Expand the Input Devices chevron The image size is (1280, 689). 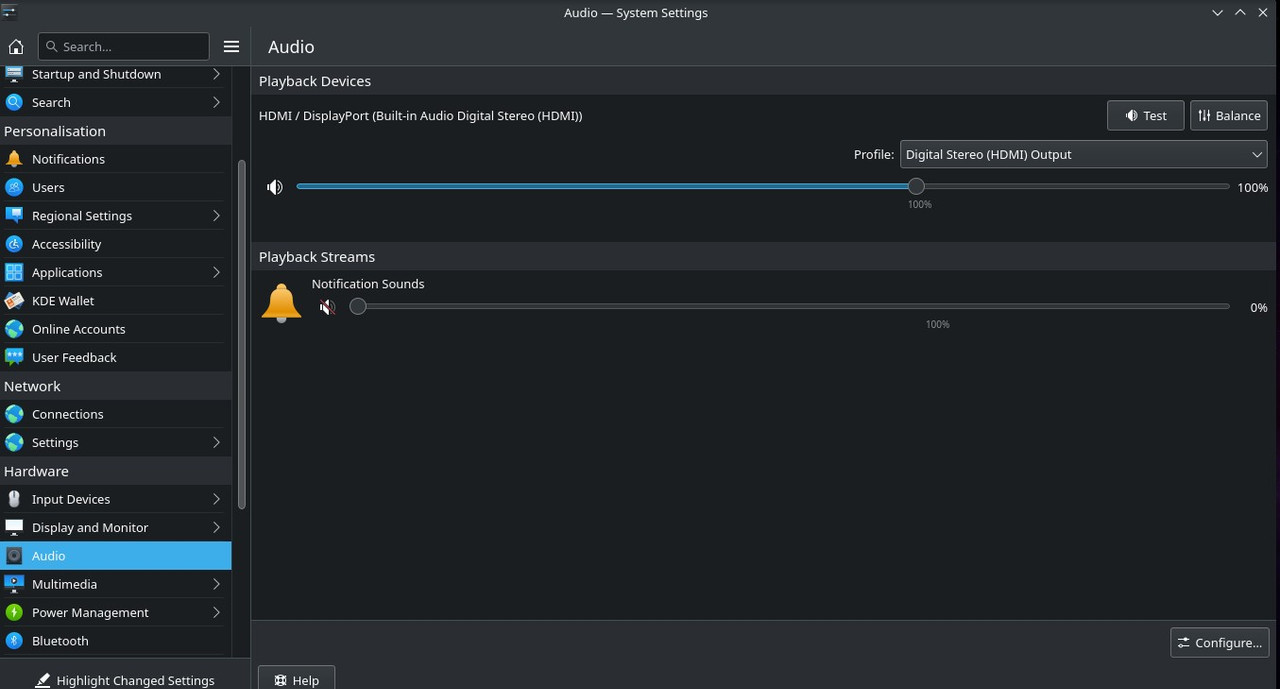tap(216, 499)
